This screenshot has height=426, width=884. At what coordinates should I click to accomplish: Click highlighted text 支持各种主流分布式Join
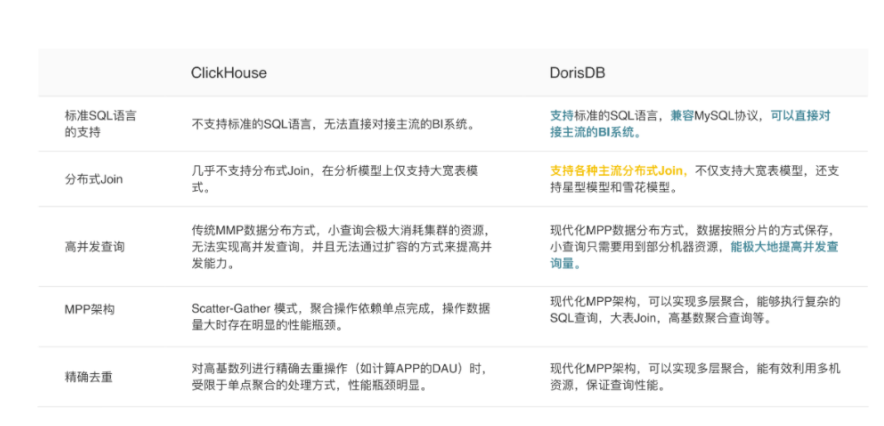(620, 170)
